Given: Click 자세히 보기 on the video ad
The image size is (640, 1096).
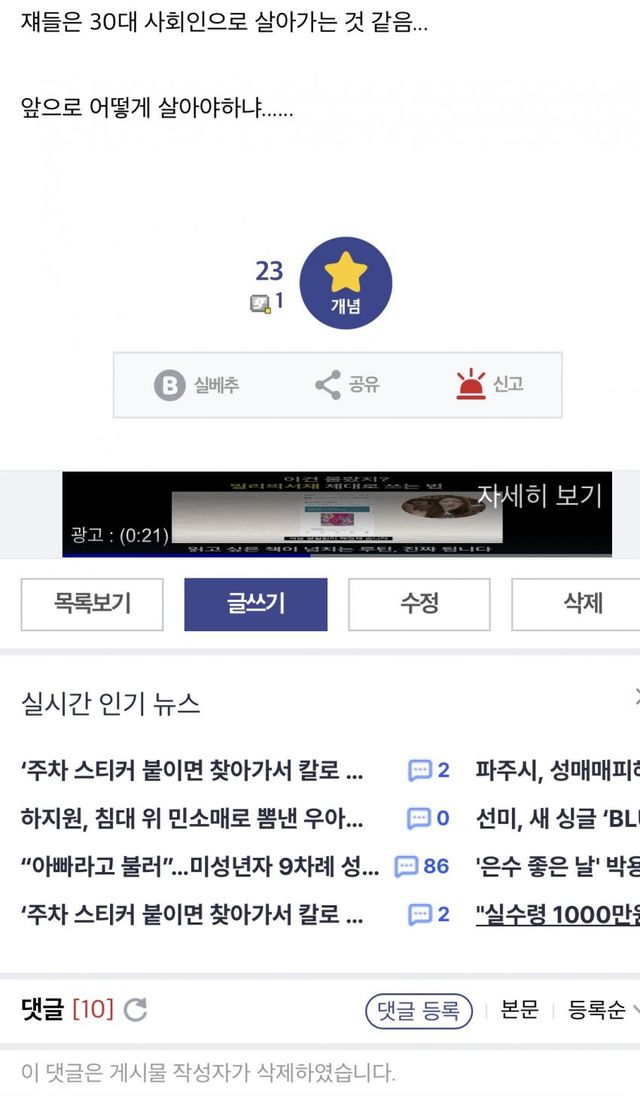Looking at the screenshot, I should click(539, 495).
